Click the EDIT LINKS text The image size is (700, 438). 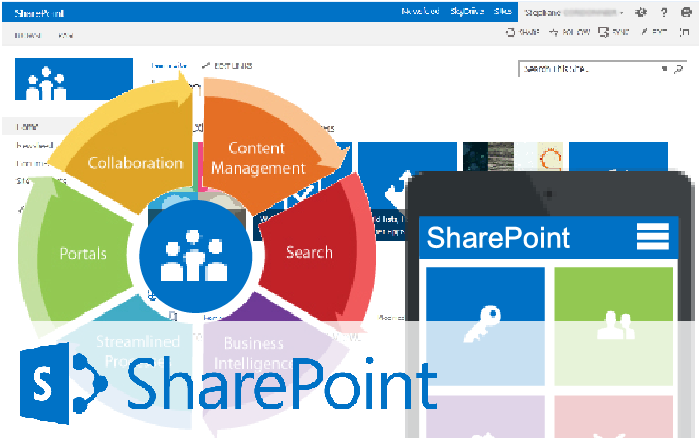point(233,66)
